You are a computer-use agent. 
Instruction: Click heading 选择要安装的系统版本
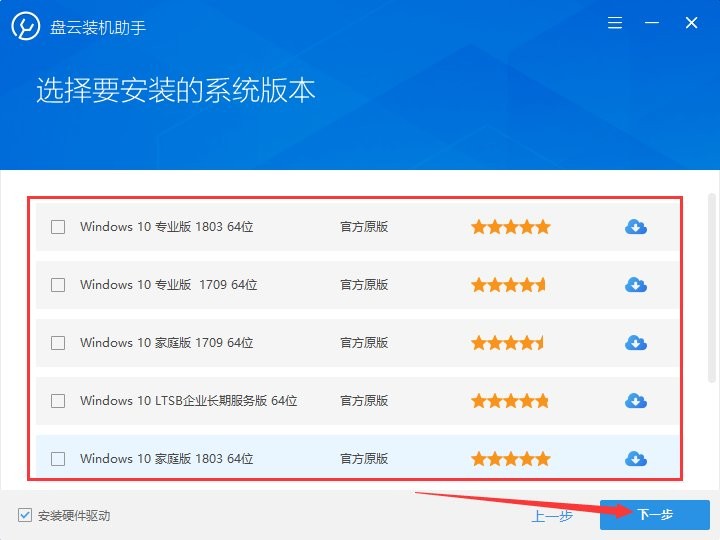(x=175, y=90)
